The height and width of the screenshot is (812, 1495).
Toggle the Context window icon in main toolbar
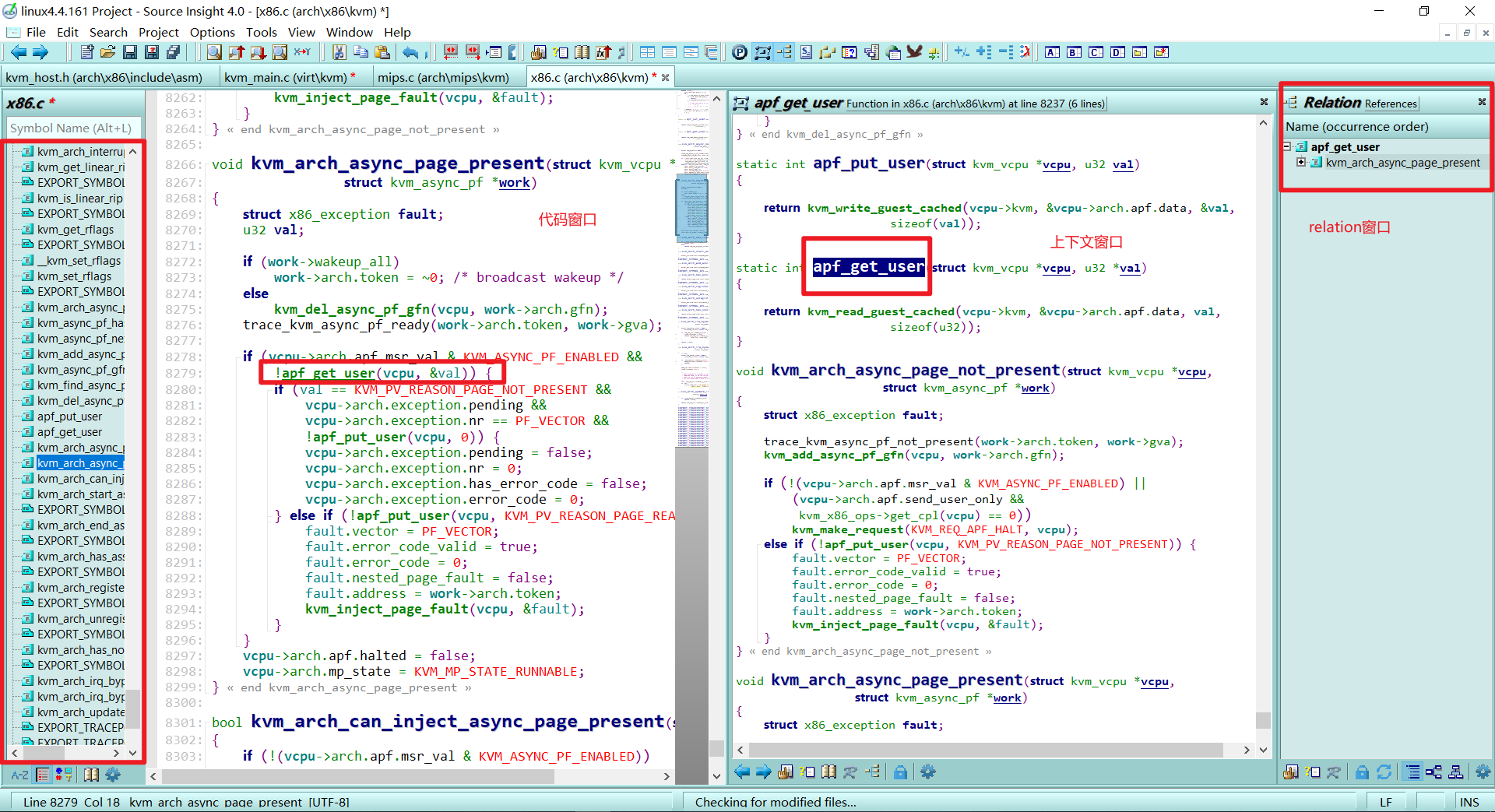coord(762,52)
